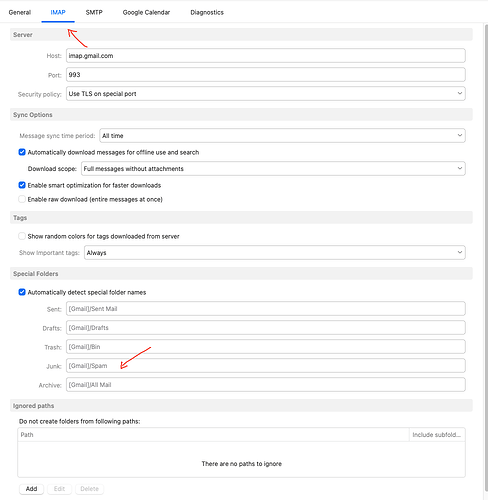Click the Archive folder field
The height and width of the screenshot is (500, 488).
266,385
